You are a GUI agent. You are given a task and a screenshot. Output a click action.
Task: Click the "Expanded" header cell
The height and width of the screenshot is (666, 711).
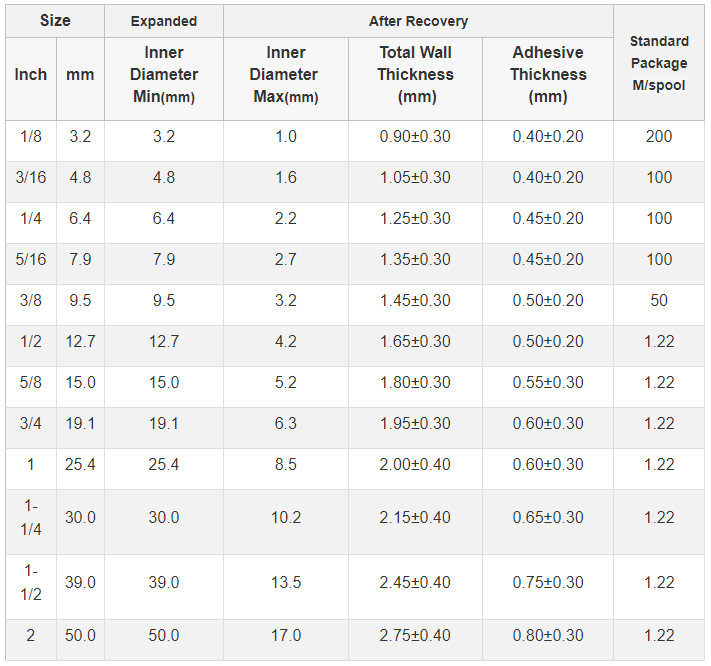coord(164,21)
